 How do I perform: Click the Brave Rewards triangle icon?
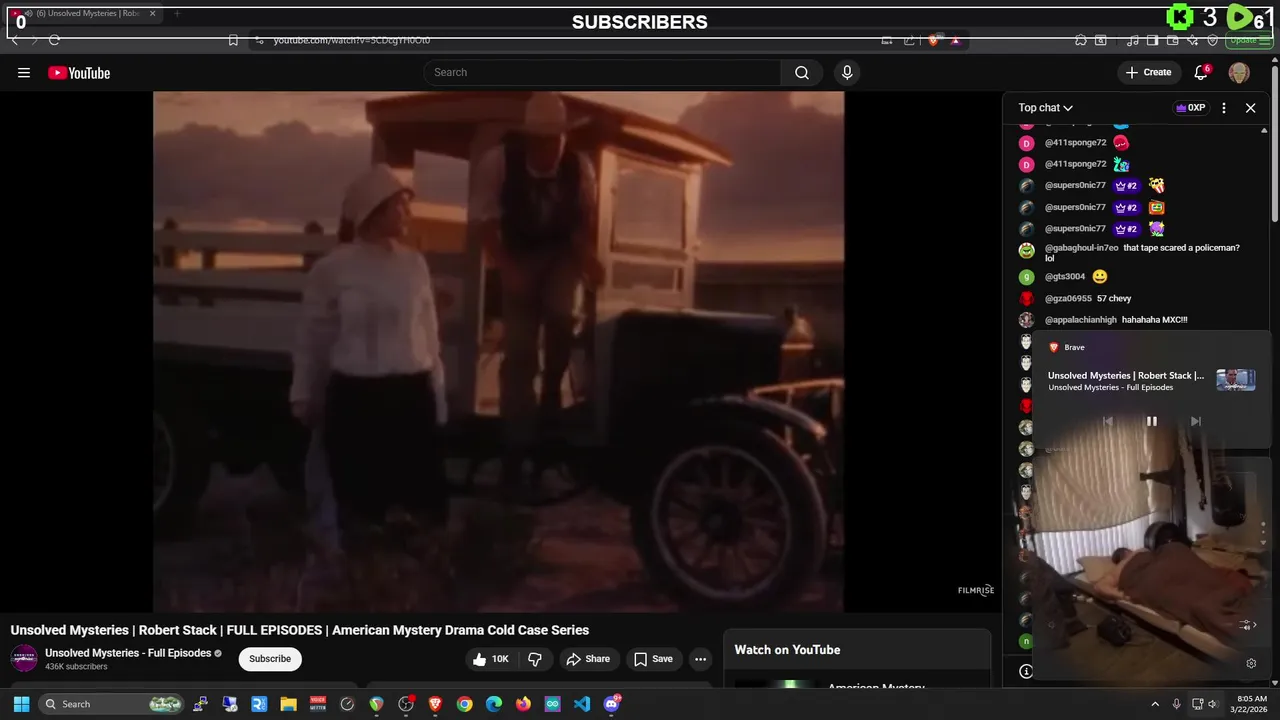[x=955, y=40]
